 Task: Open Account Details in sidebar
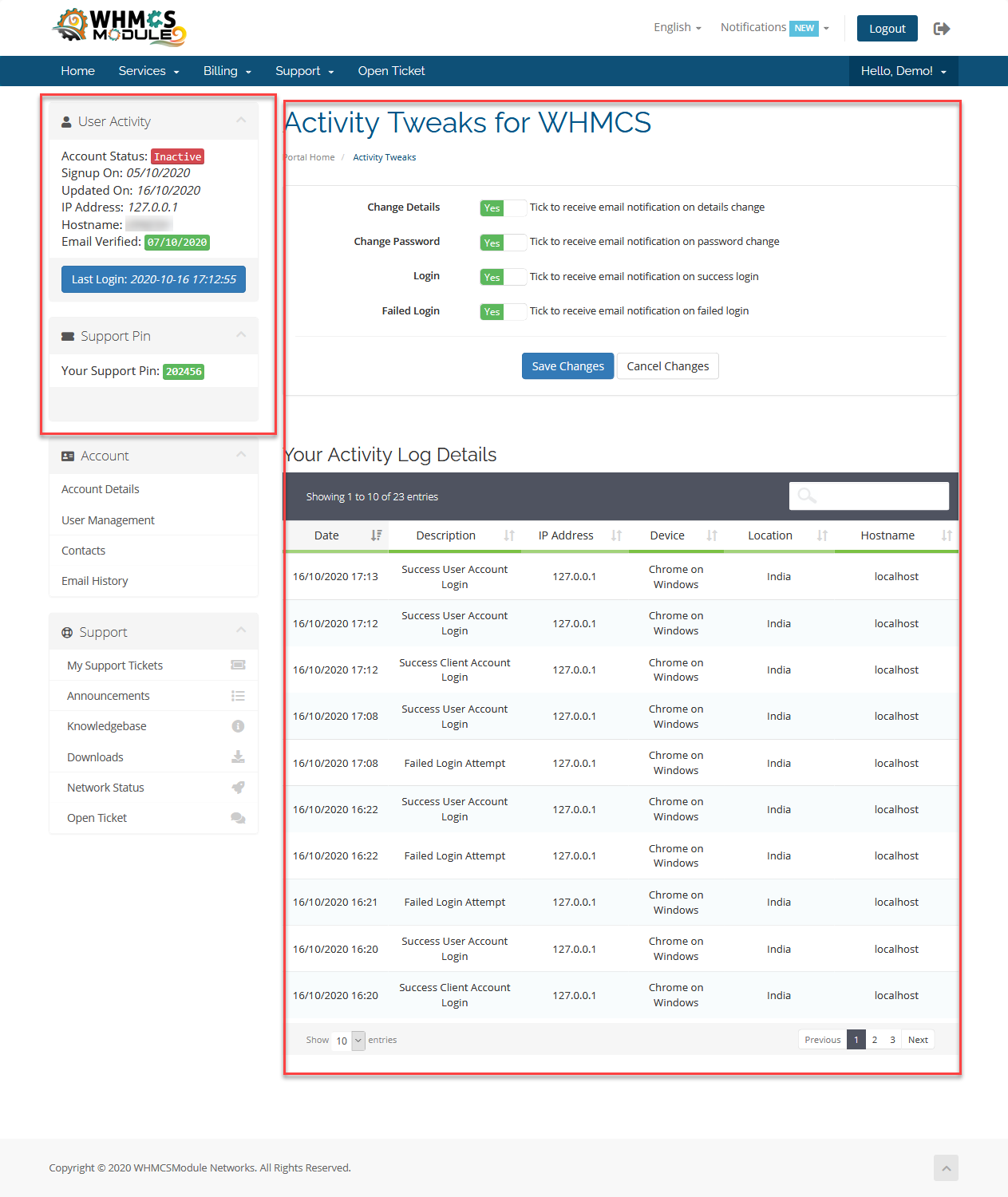tap(101, 489)
